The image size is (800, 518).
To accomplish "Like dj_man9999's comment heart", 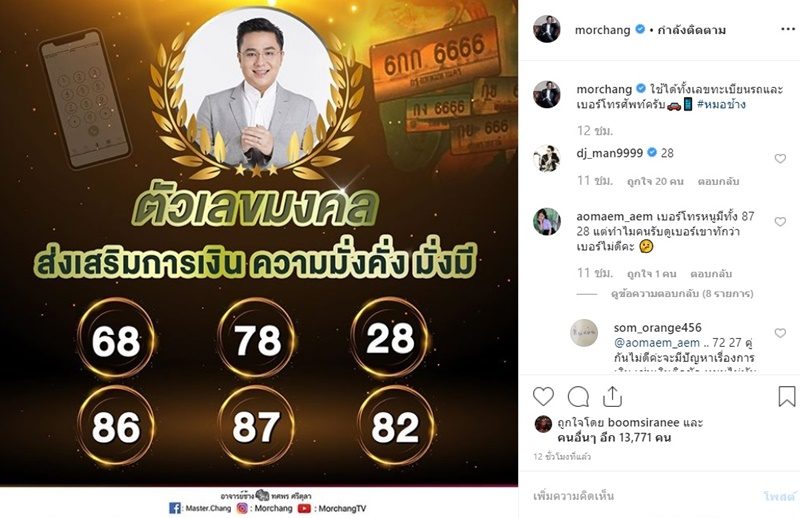I will click(780, 158).
